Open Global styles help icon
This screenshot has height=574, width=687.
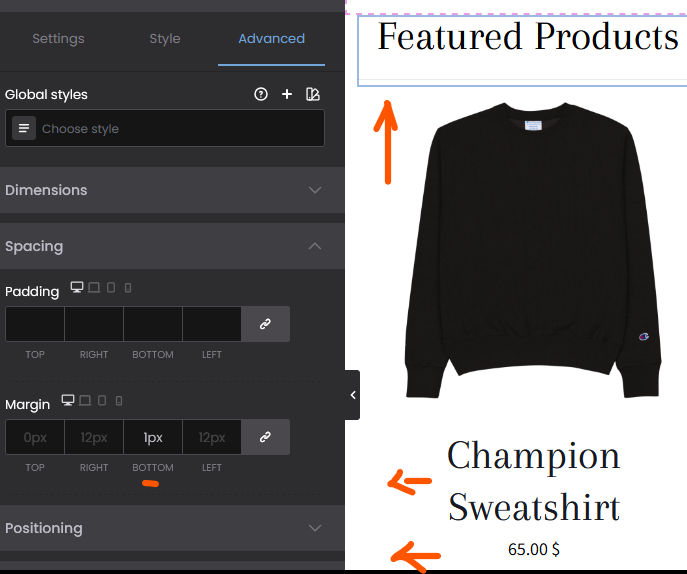[261, 94]
